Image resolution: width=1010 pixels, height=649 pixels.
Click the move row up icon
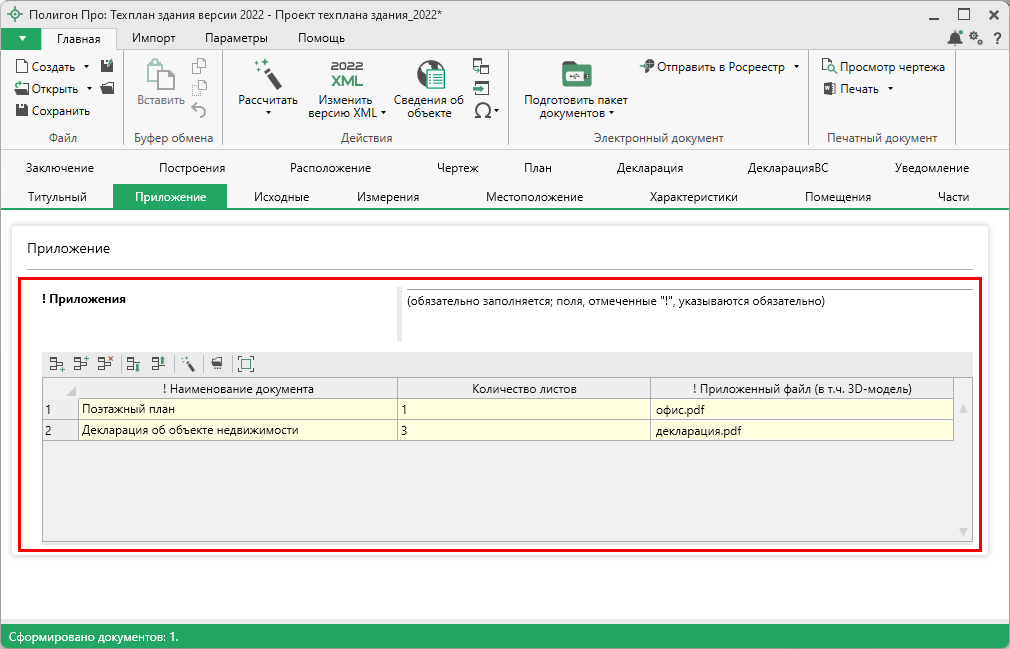point(156,364)
